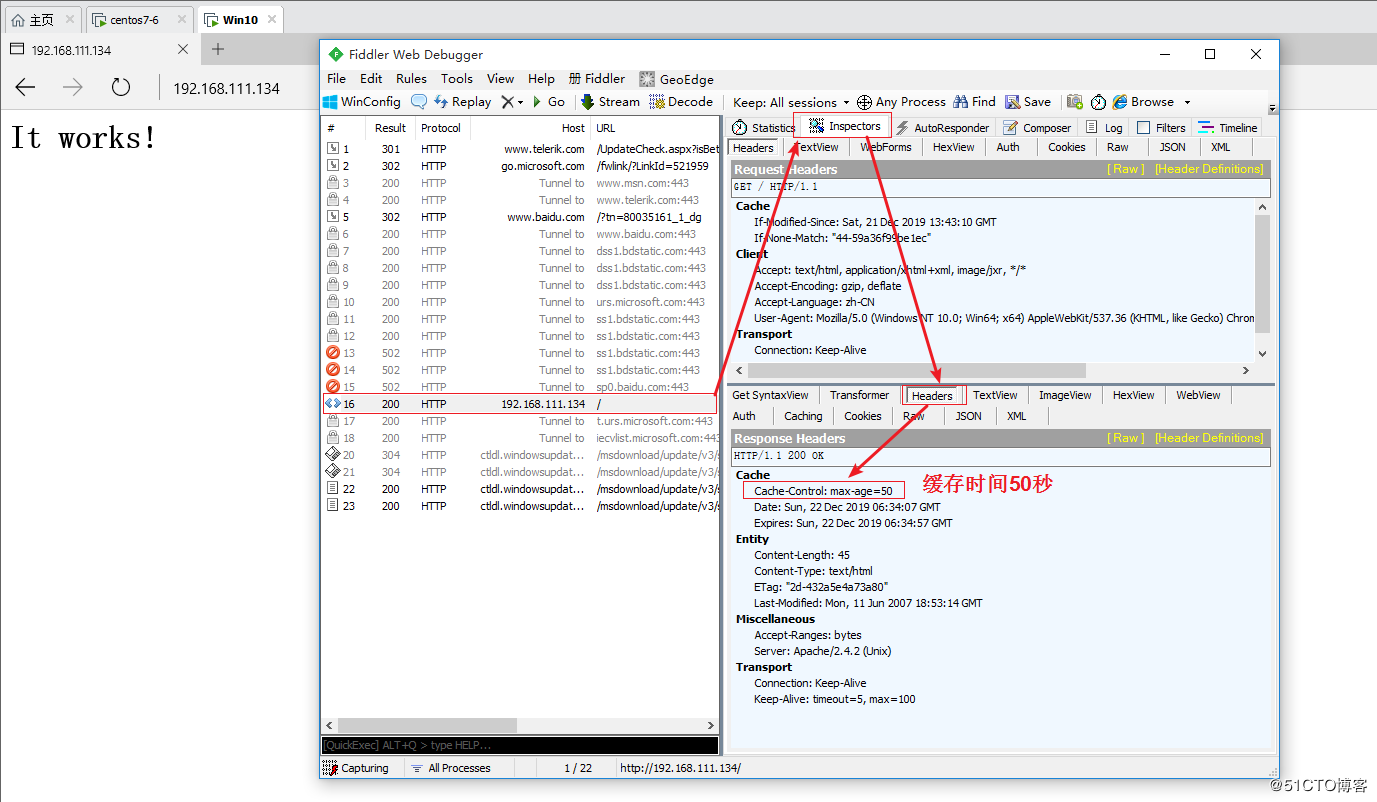This screenshot has width=1377, height=802.
Task: Click request Header Definitions link
Action: (1209, 169)
